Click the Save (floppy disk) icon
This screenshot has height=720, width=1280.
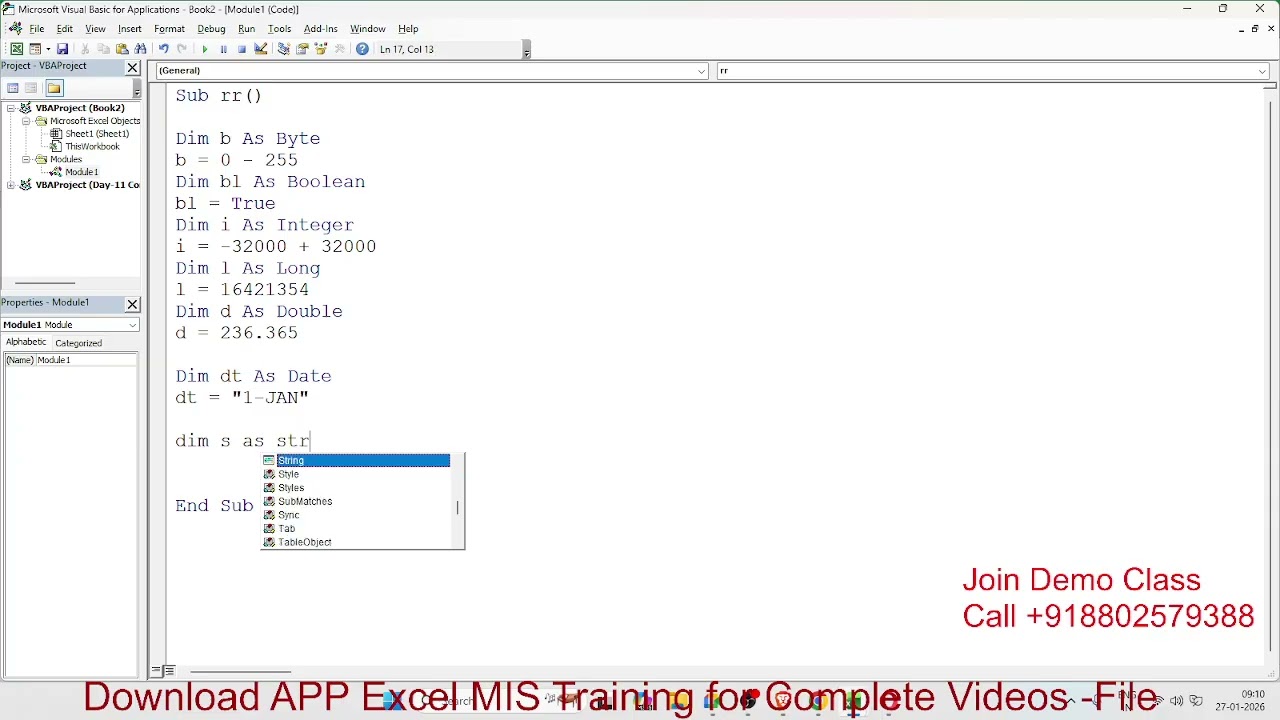click(62, 49)
